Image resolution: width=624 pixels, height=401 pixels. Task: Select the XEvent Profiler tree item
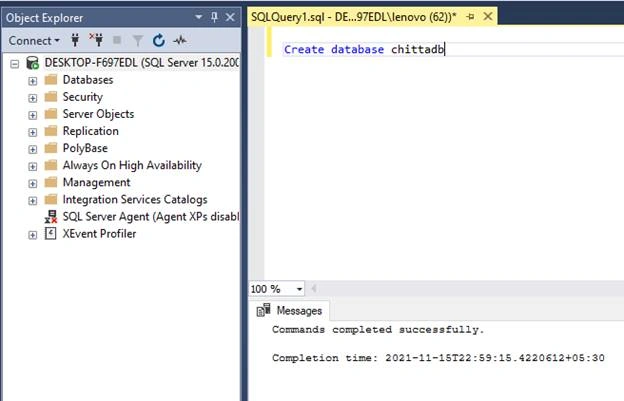(99, 234)
